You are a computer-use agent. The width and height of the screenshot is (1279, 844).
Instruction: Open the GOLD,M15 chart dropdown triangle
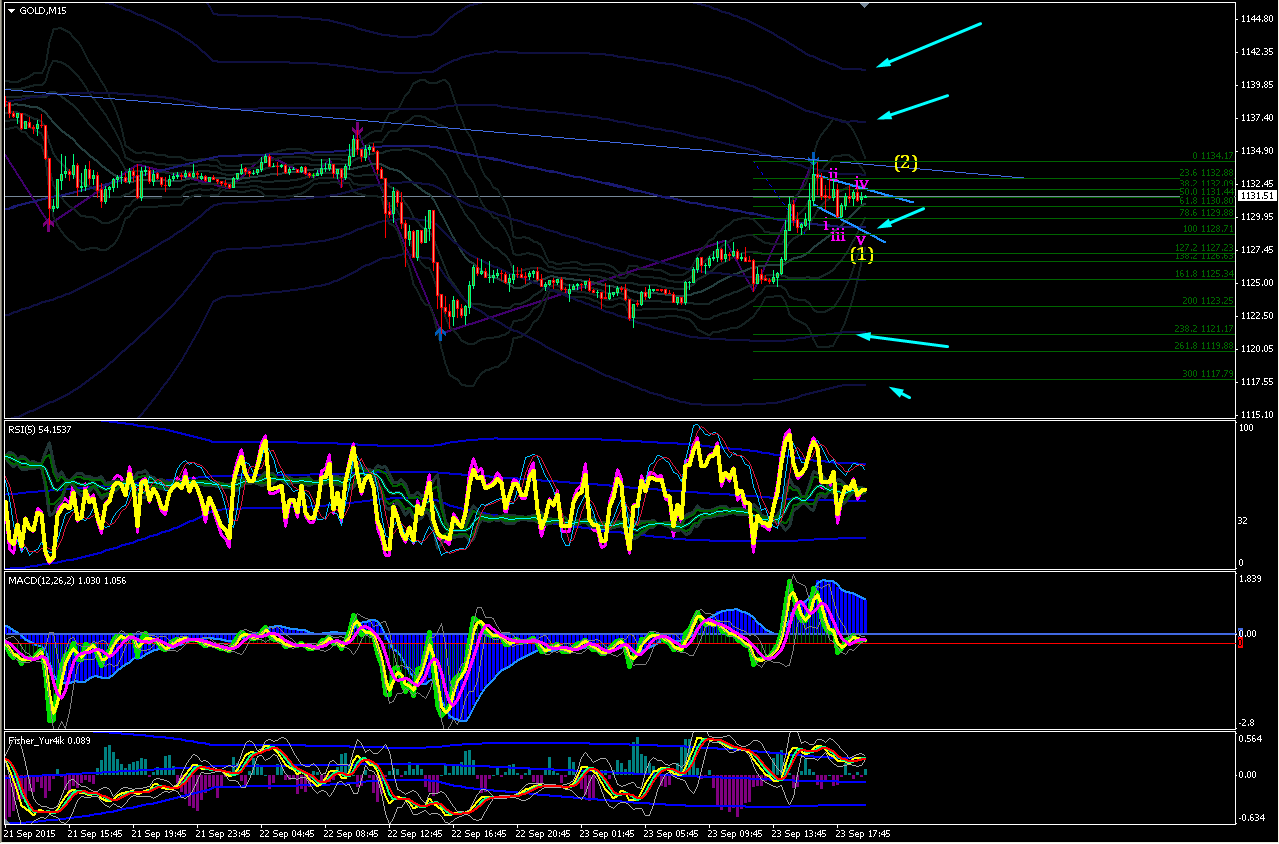coord(11,10)
